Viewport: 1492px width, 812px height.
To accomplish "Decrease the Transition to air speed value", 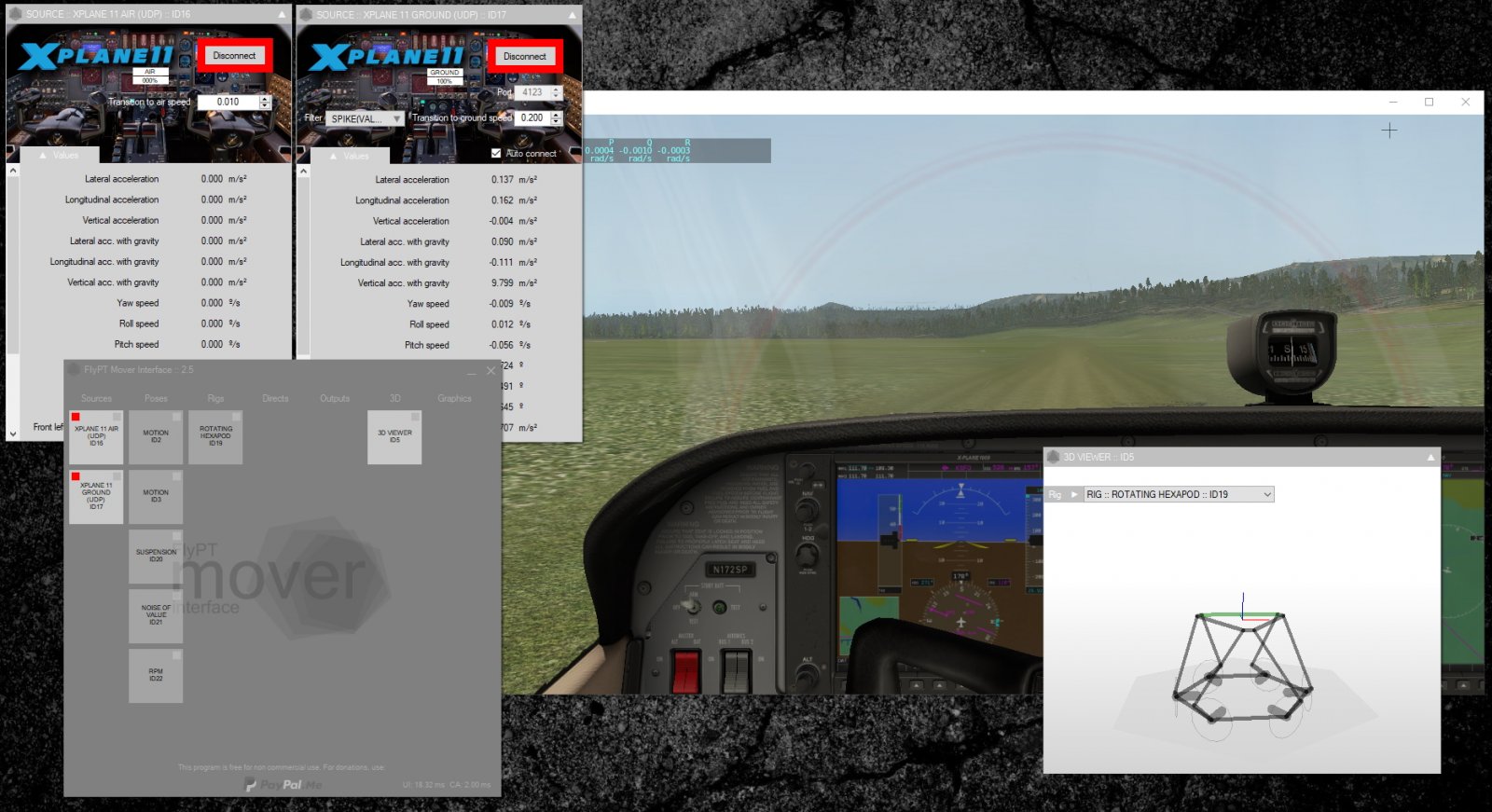I will [265, 105].
